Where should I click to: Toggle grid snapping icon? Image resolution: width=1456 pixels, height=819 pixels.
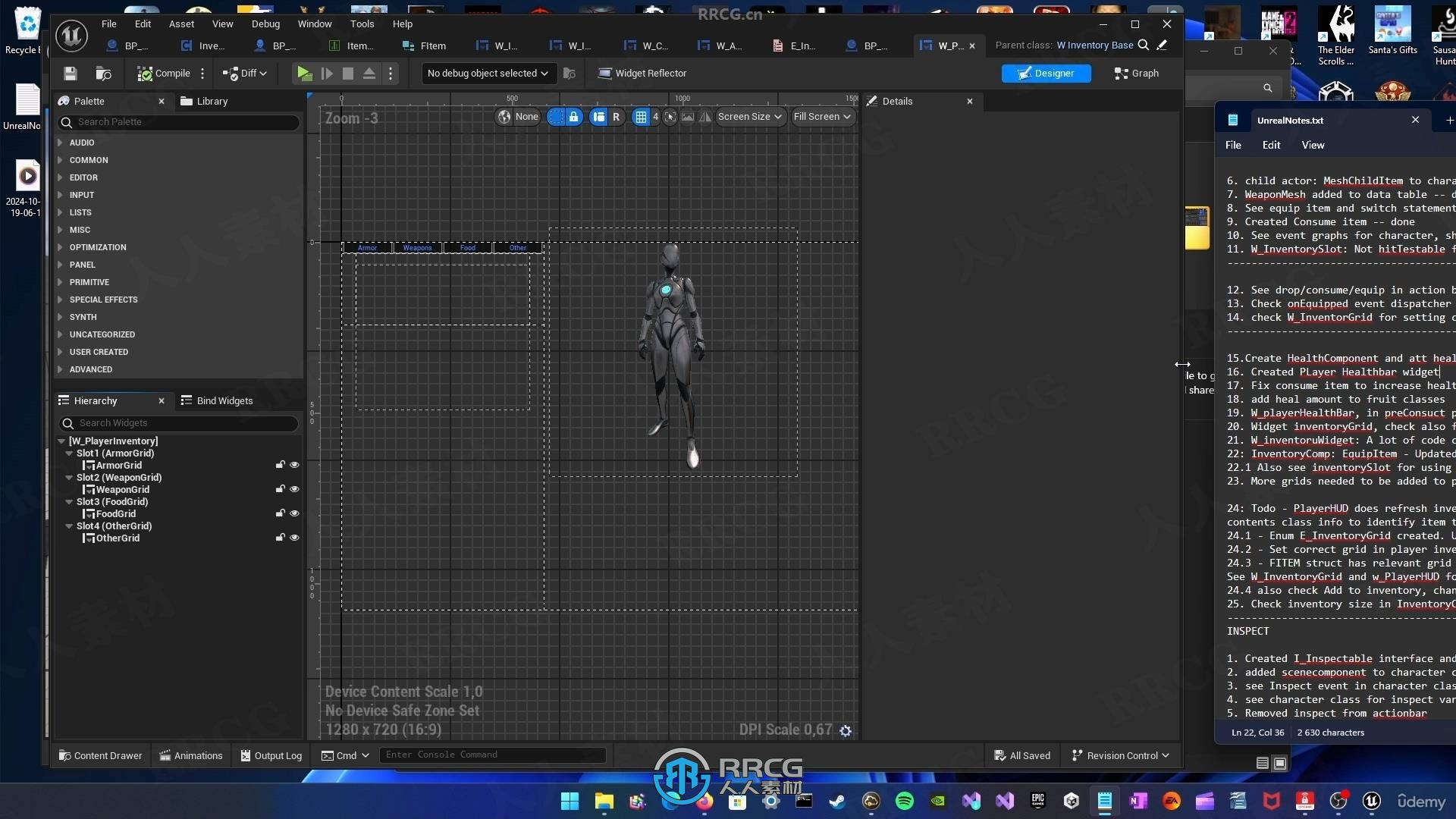click(x=641, y=117)
